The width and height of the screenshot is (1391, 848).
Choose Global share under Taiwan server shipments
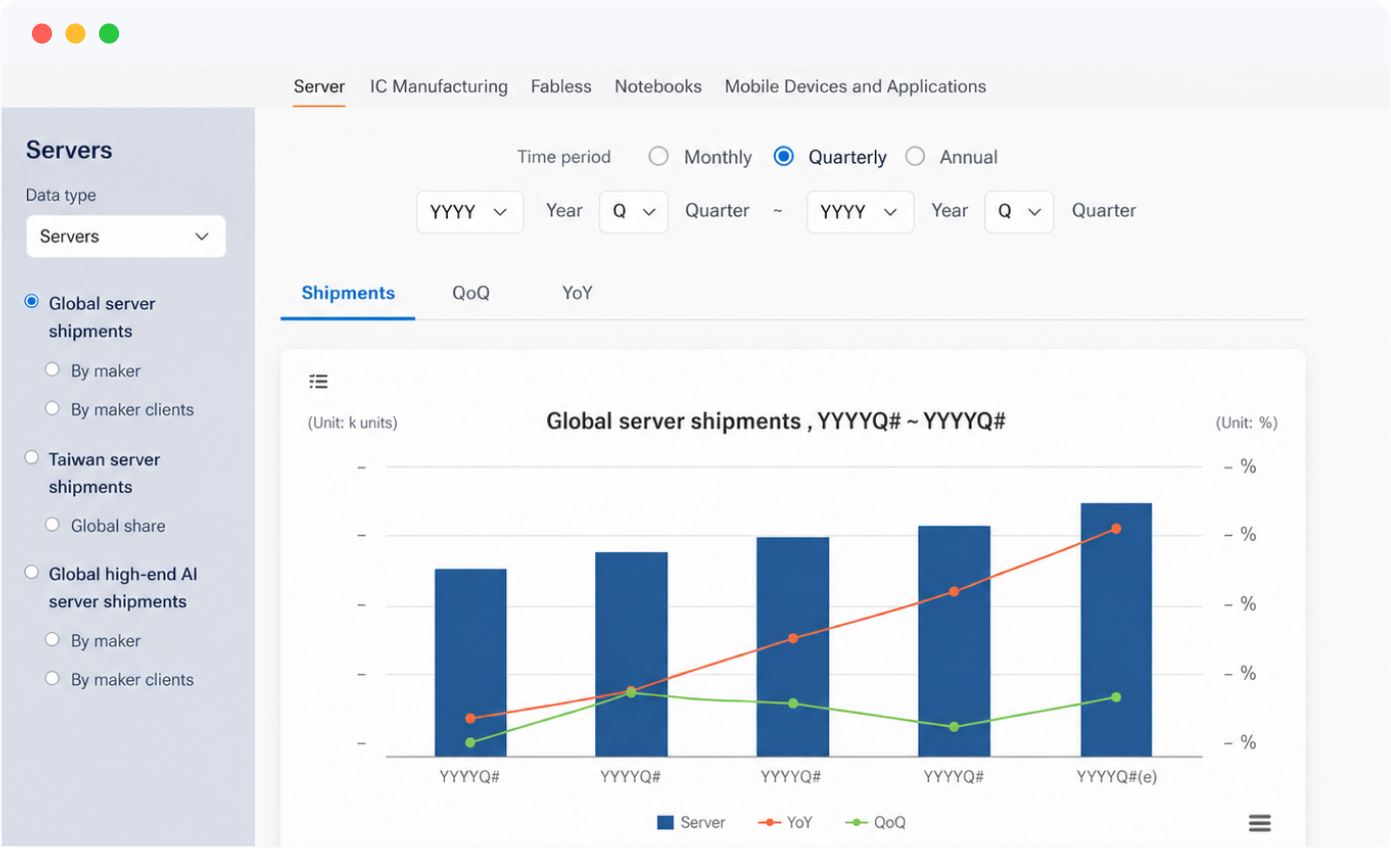click(53, 524)
